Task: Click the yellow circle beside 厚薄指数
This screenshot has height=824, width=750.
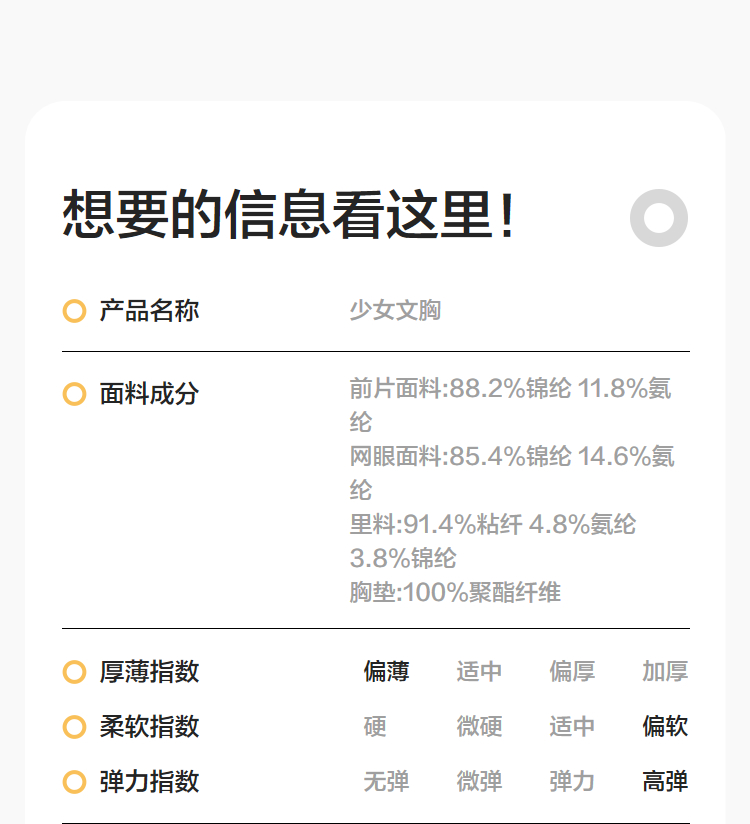Action: [x=74, y=672]
